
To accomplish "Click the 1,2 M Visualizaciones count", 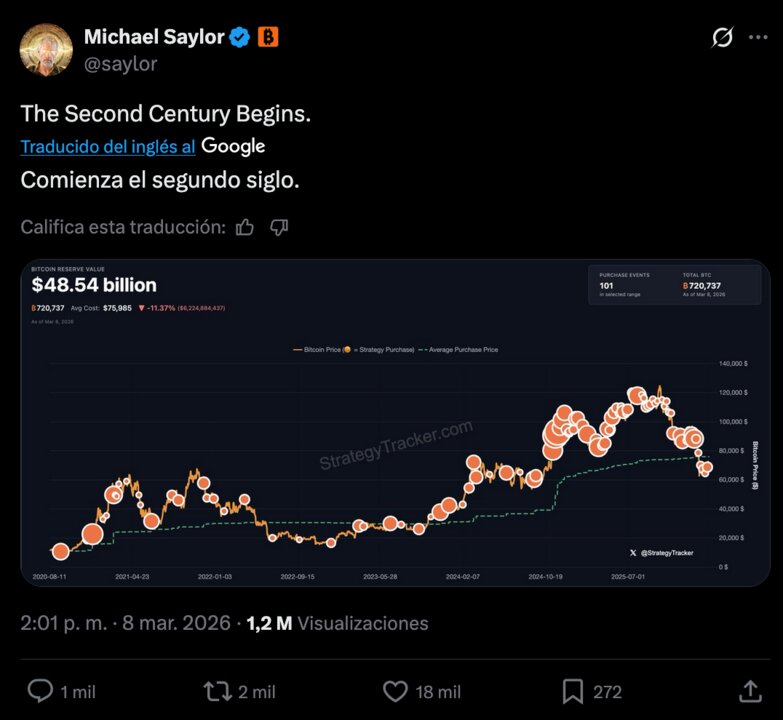I will click(x=337, y=623).
